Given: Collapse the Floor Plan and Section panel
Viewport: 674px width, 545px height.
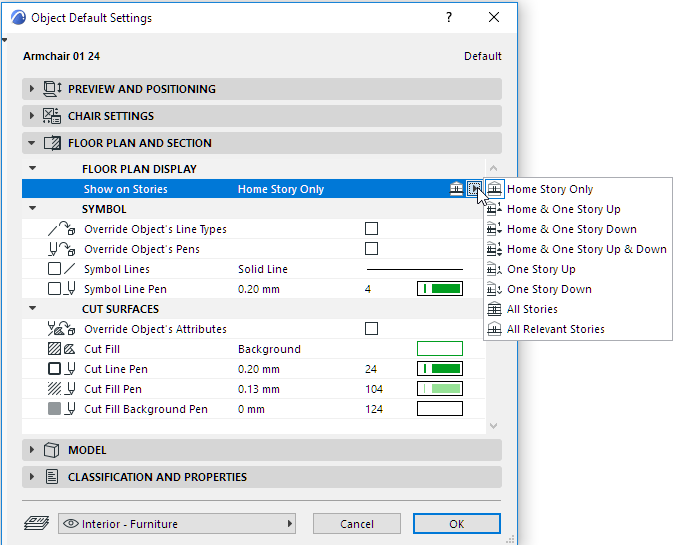Looking at the screenshot, I should coord(32,143).
